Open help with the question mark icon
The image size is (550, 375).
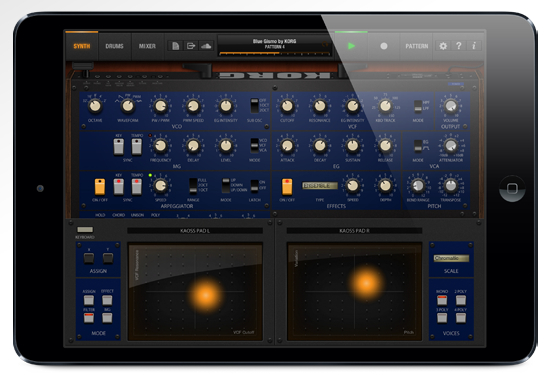tap(458, 46)
